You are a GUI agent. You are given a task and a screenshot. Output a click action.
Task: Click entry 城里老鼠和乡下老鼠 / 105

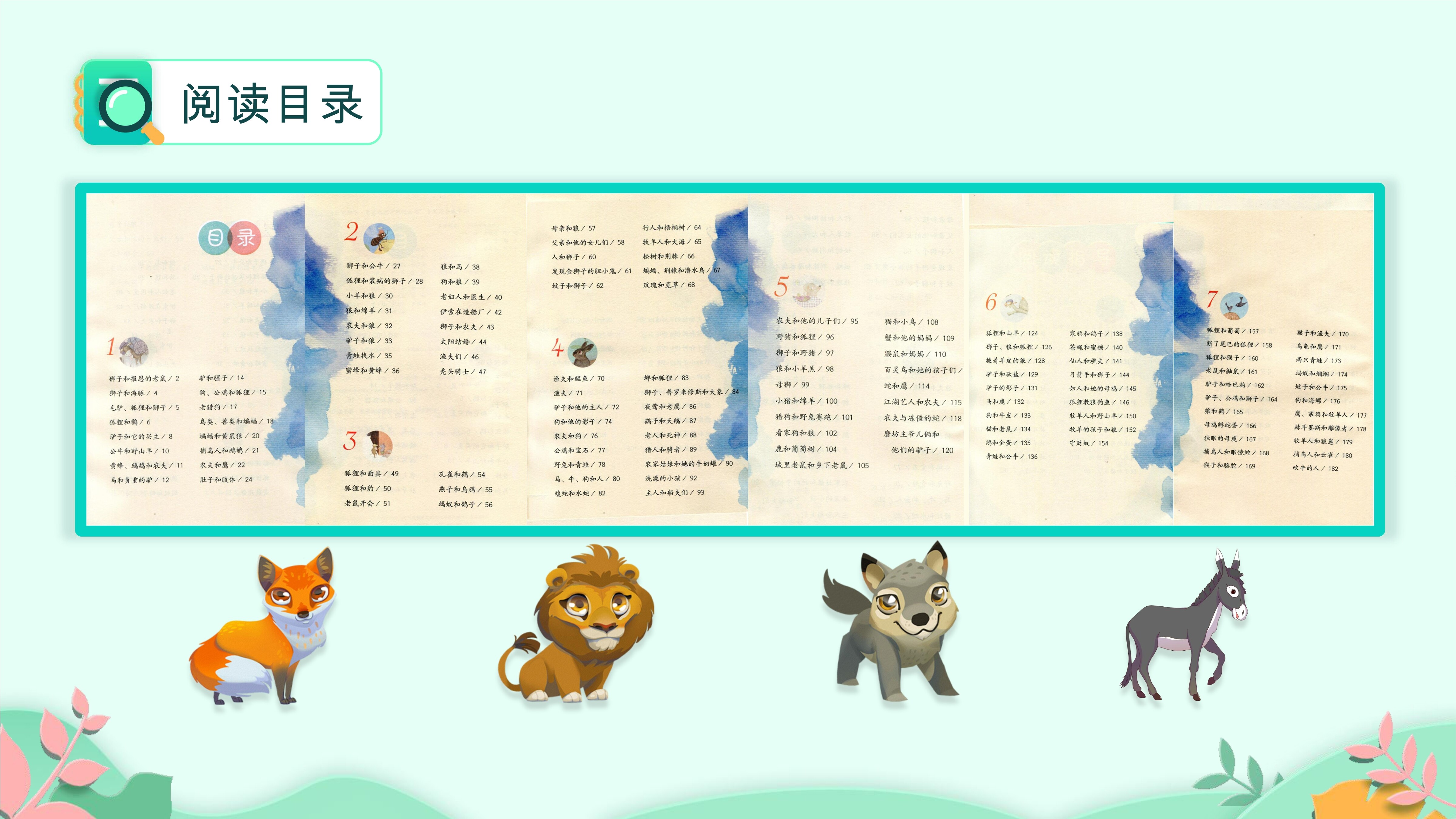click(822, 465)
